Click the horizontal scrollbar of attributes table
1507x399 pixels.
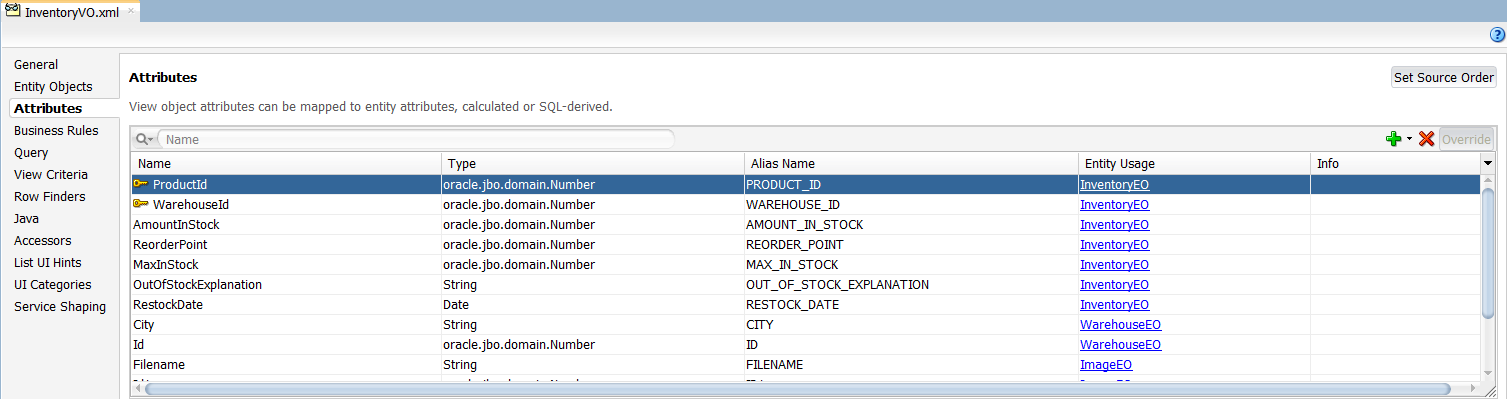pyautogui.click(x=797, y=388)
